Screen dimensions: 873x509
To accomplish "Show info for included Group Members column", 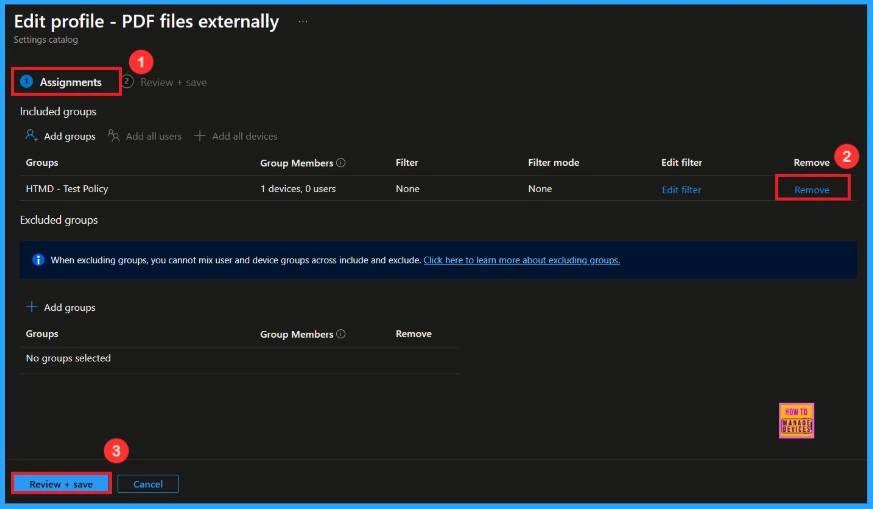I will coord(341,163).
